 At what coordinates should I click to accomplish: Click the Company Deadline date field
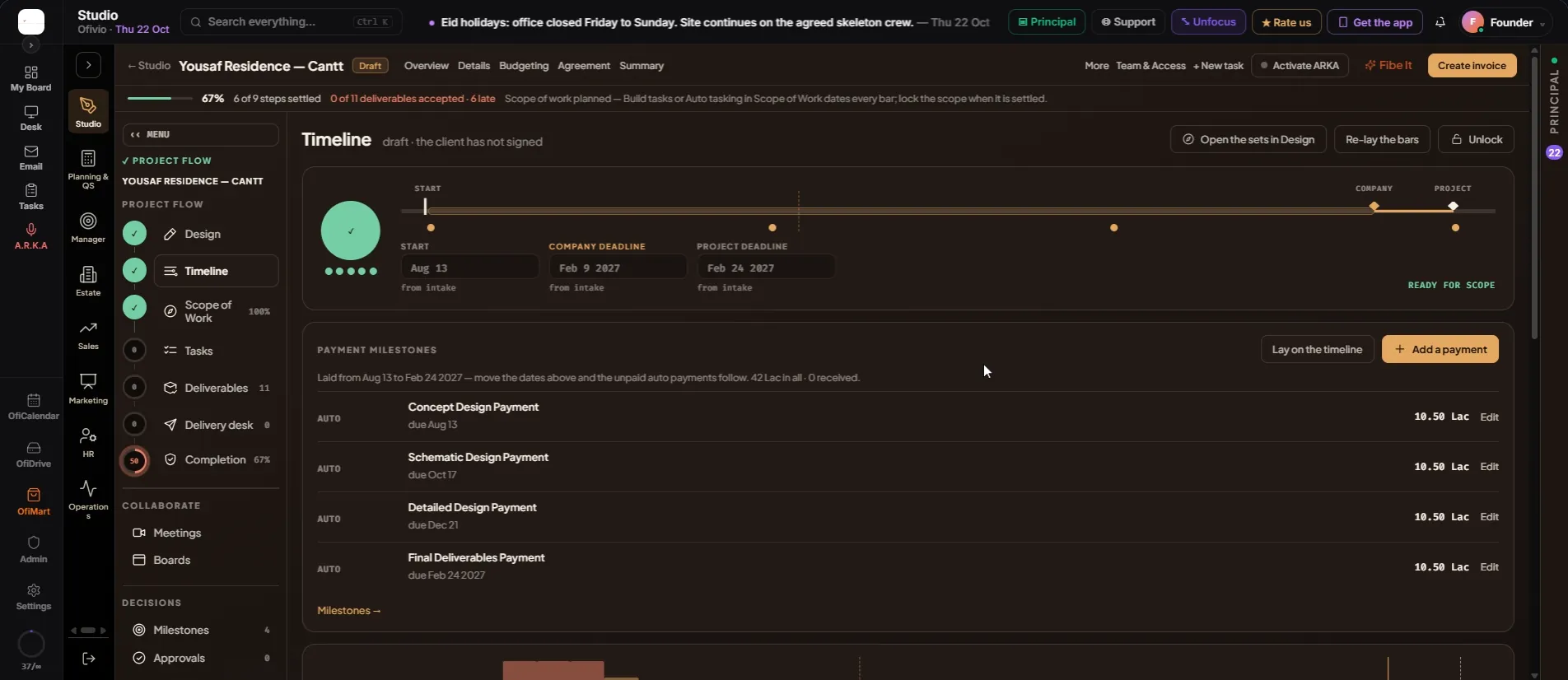(618, 268)
